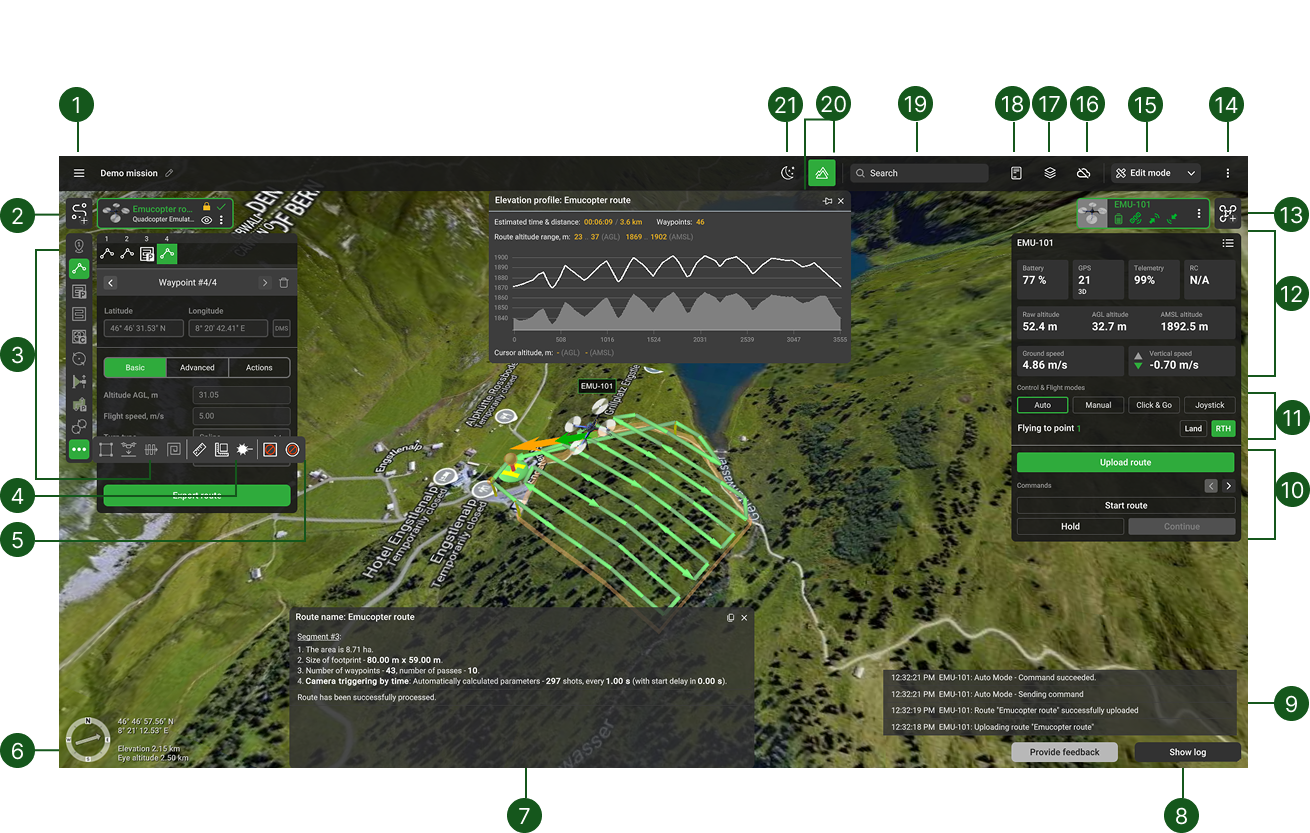Click the Show log button

[1187, 752]
